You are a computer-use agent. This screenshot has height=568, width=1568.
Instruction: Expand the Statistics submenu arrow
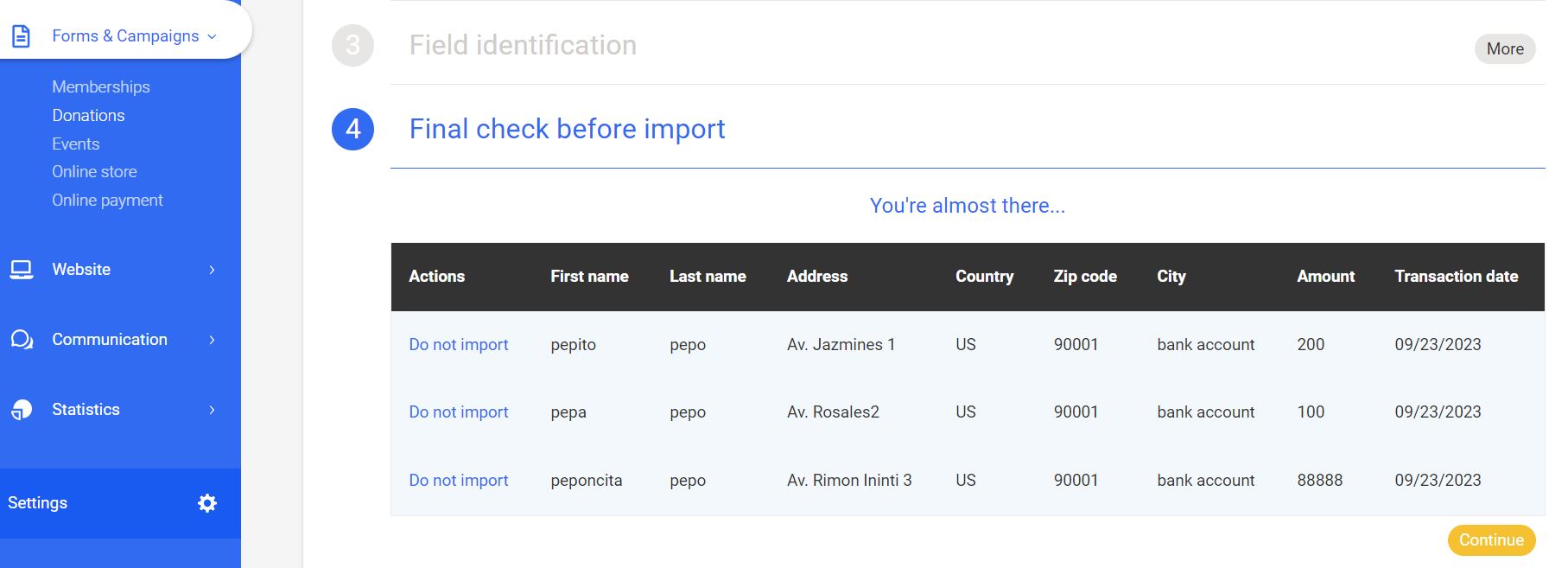click(x=213, y=410)
